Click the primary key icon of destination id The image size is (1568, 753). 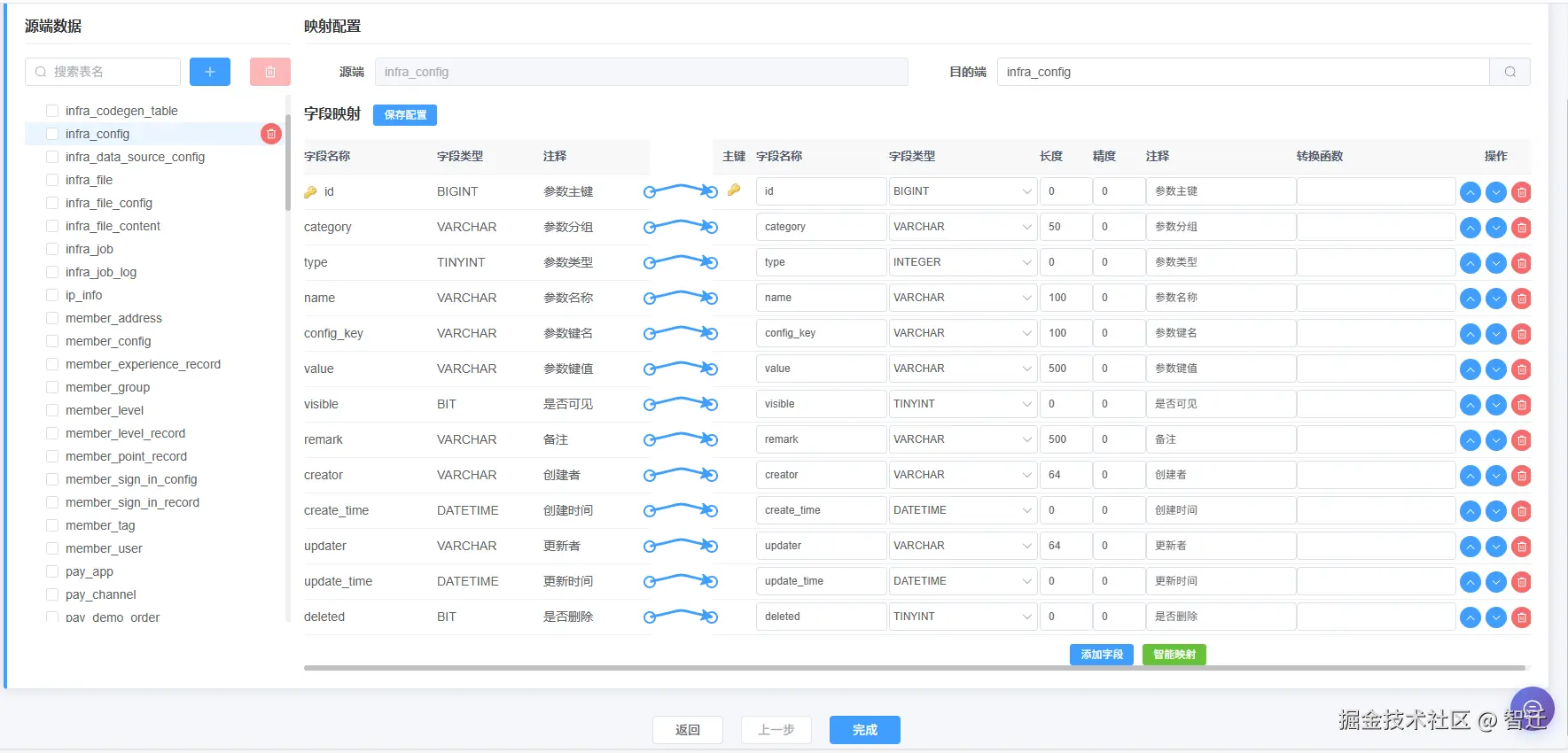pyautogui.click(x=734, y=190)
